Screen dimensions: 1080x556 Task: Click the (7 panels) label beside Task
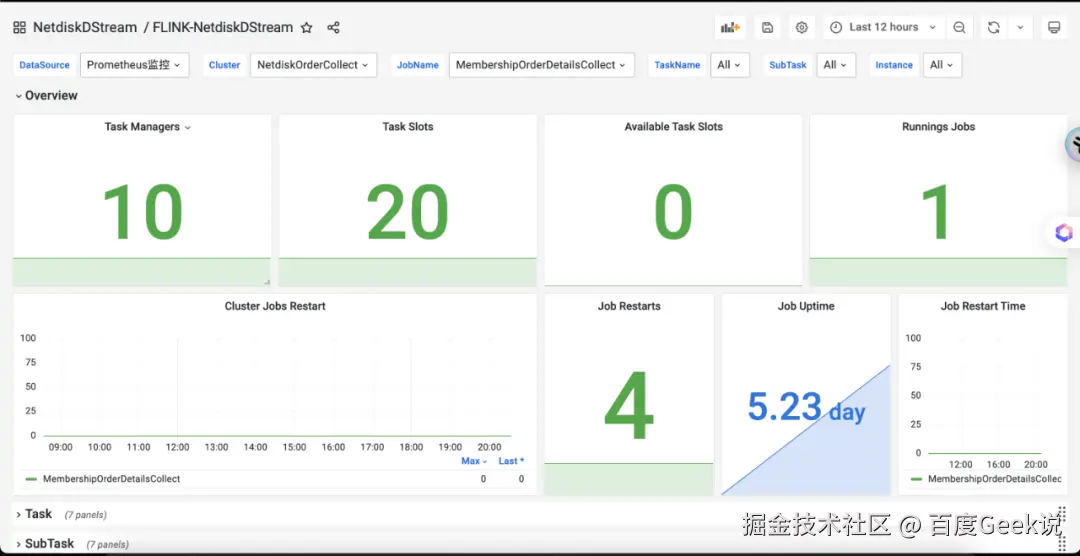85,515
